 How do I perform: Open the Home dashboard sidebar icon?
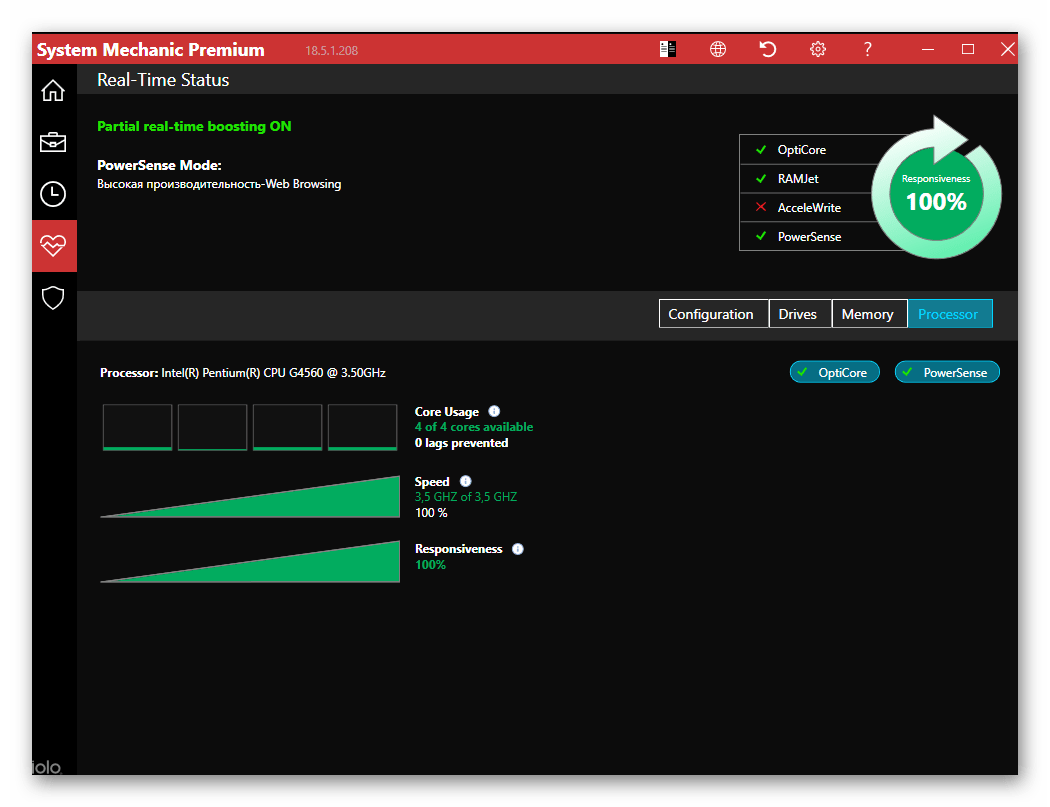(x=53, y=90)
